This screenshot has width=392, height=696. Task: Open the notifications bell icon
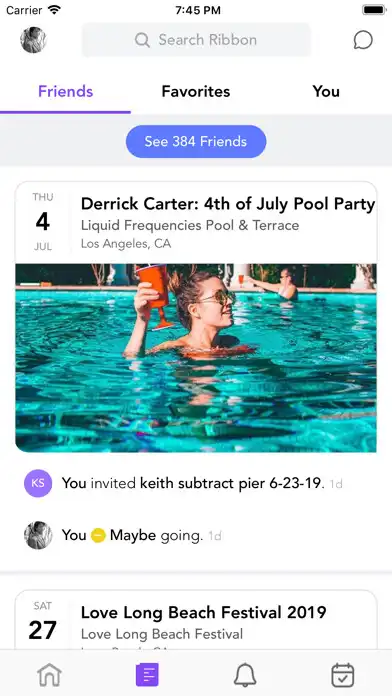pos(245,675)
